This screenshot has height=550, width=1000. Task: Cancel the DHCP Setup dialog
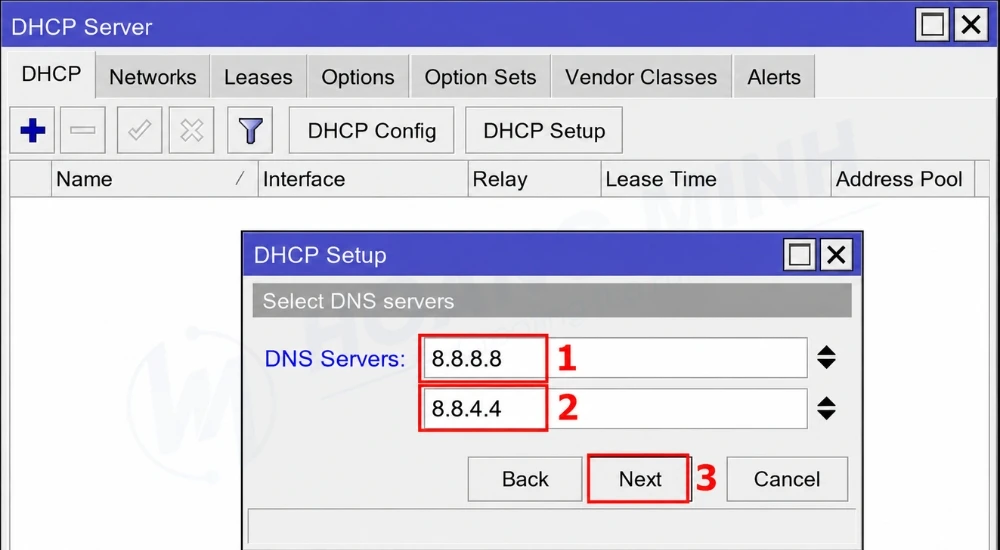click(787, 479)
